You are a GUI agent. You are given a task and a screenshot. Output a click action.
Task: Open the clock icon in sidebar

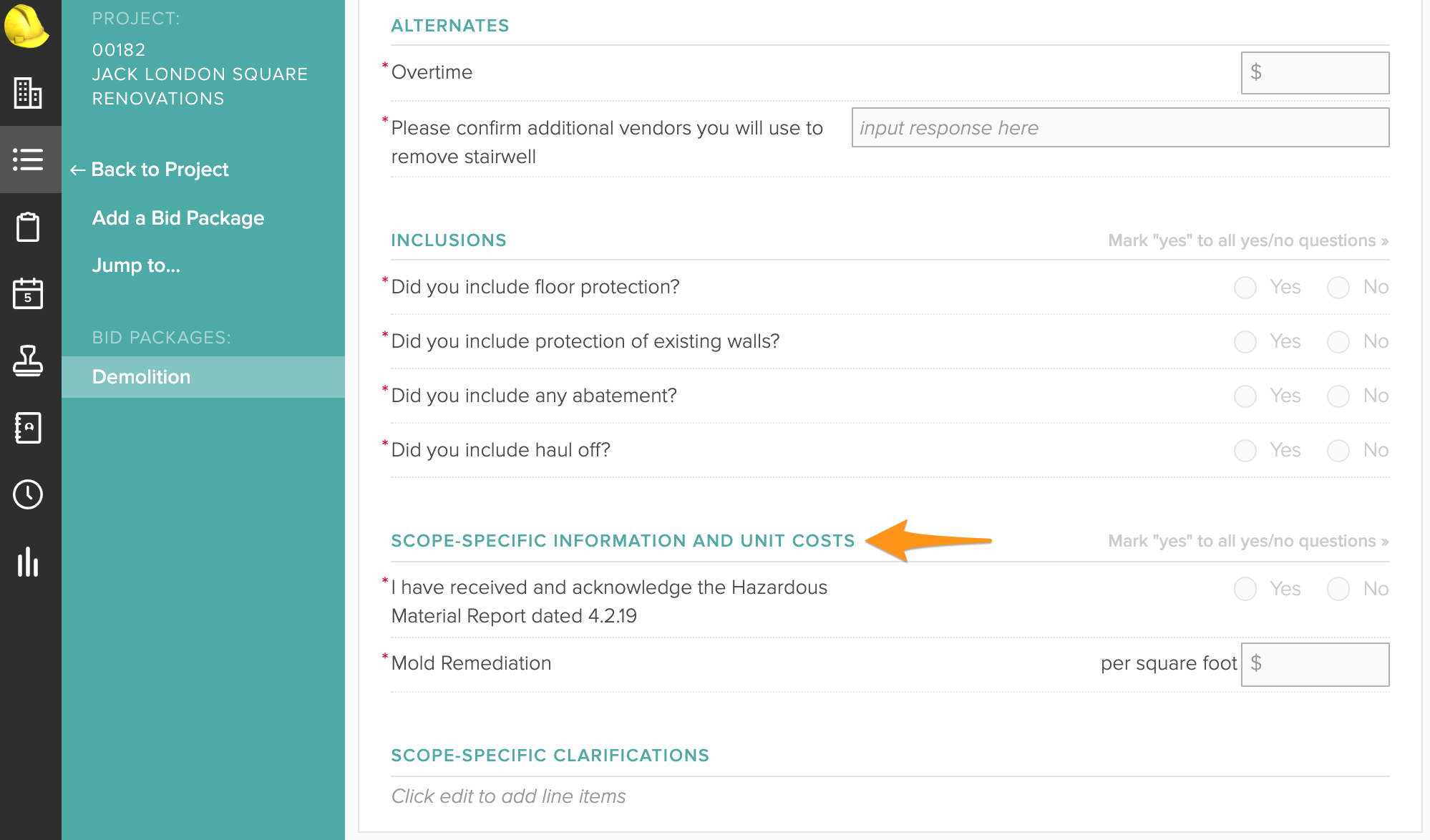pyautogui.click(x=28, y=494)
